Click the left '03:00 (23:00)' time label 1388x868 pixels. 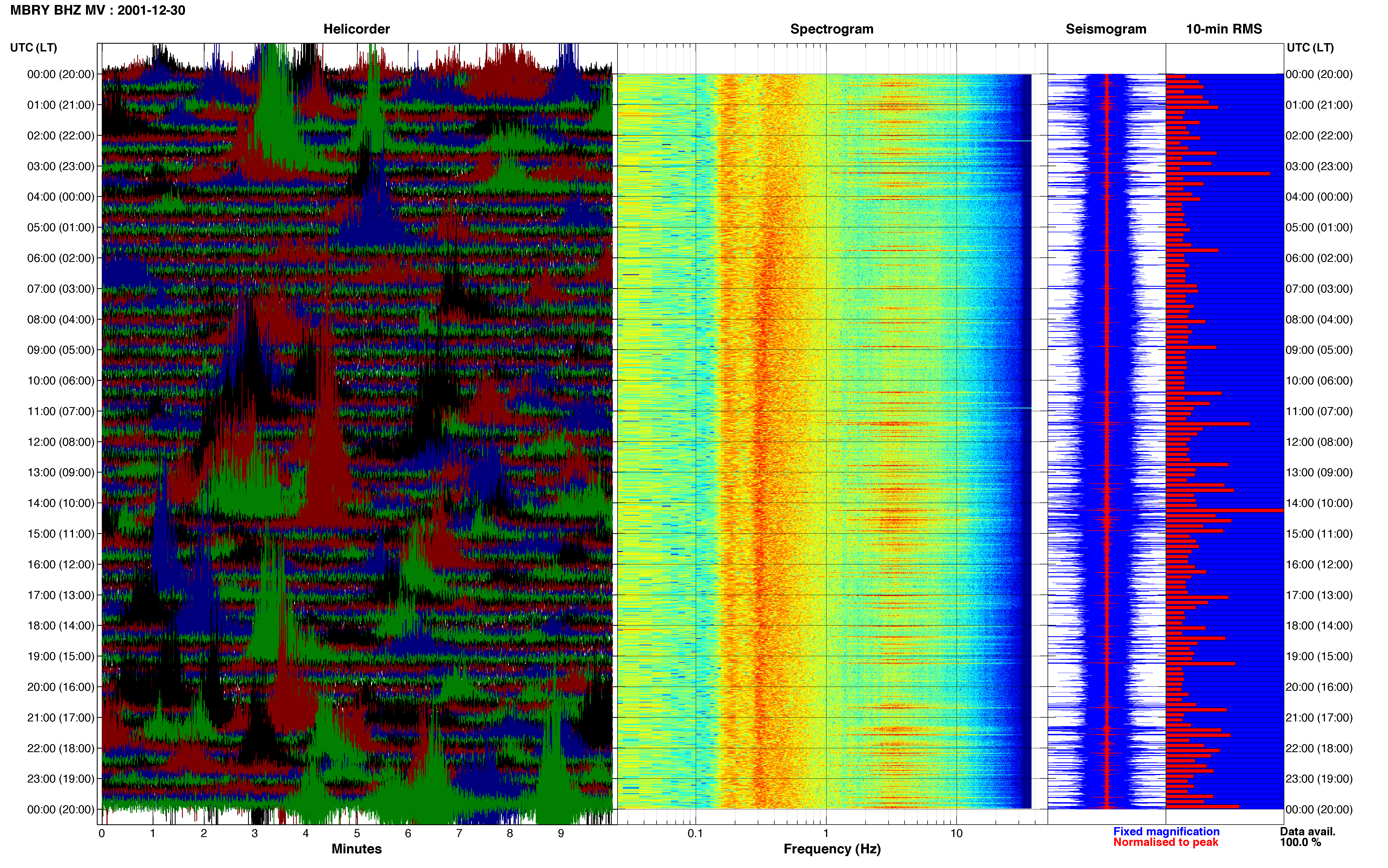[61, 166]
